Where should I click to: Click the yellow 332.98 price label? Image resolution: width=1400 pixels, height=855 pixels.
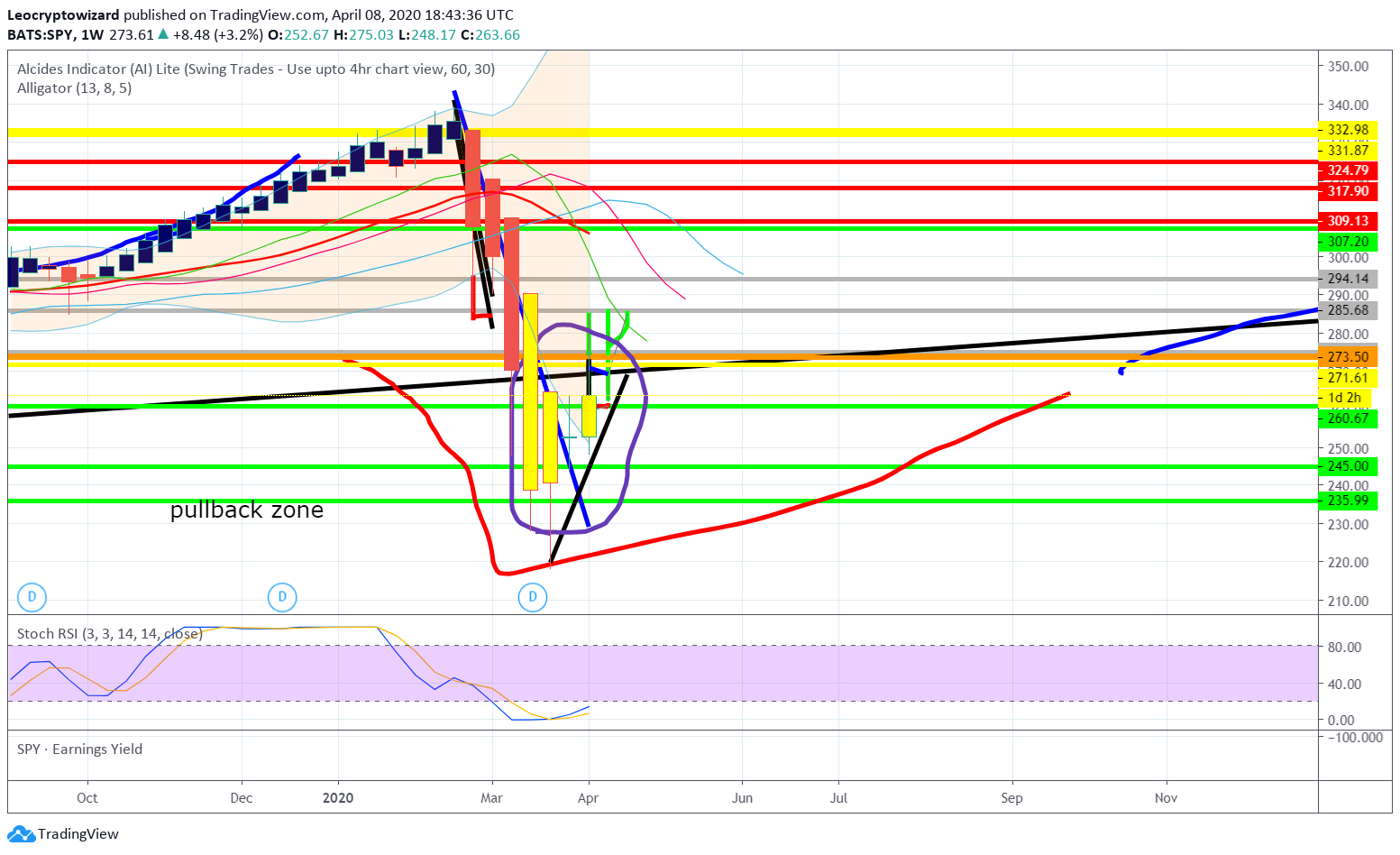tap(1348, 130)
